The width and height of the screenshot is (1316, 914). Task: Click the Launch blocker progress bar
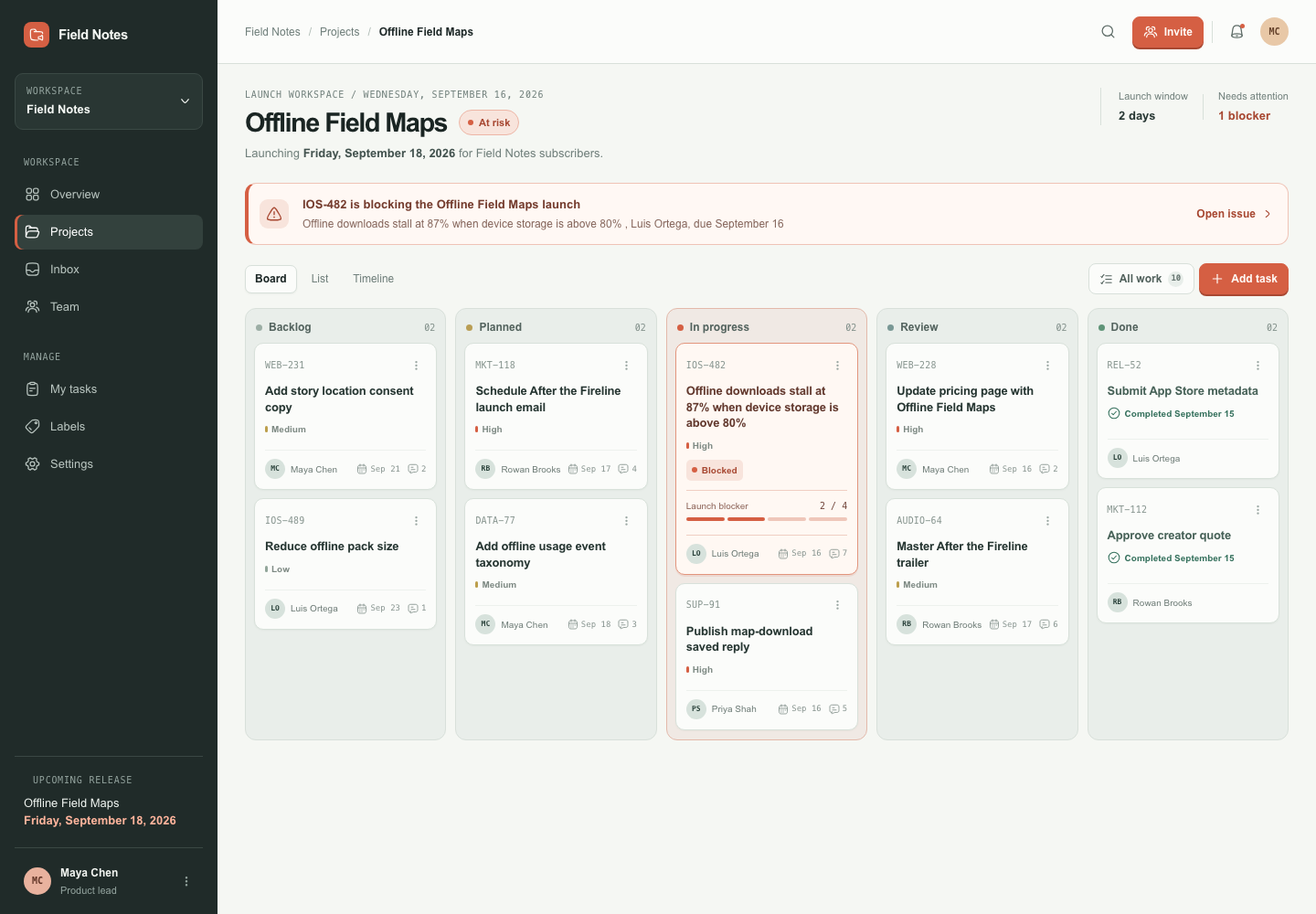[767, 519]
